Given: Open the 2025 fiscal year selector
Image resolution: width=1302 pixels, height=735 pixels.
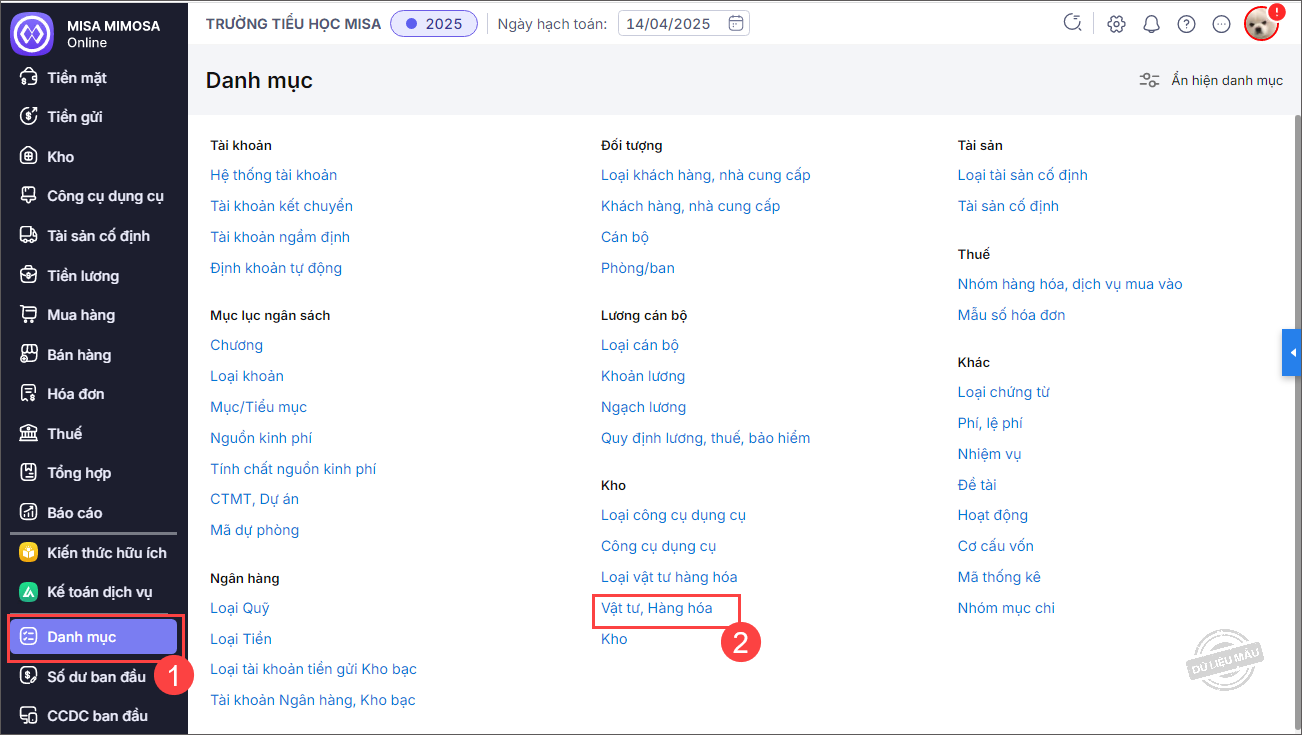Looking at the screenshot, I should click(434, 23).
